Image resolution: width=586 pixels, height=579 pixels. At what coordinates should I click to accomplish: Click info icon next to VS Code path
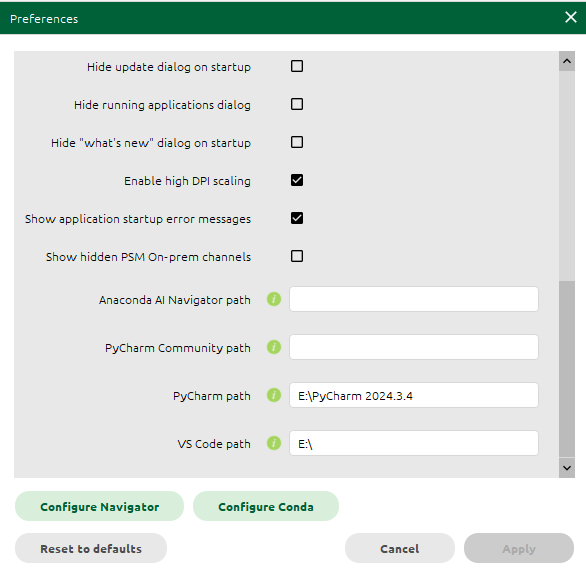click(274, 443)
